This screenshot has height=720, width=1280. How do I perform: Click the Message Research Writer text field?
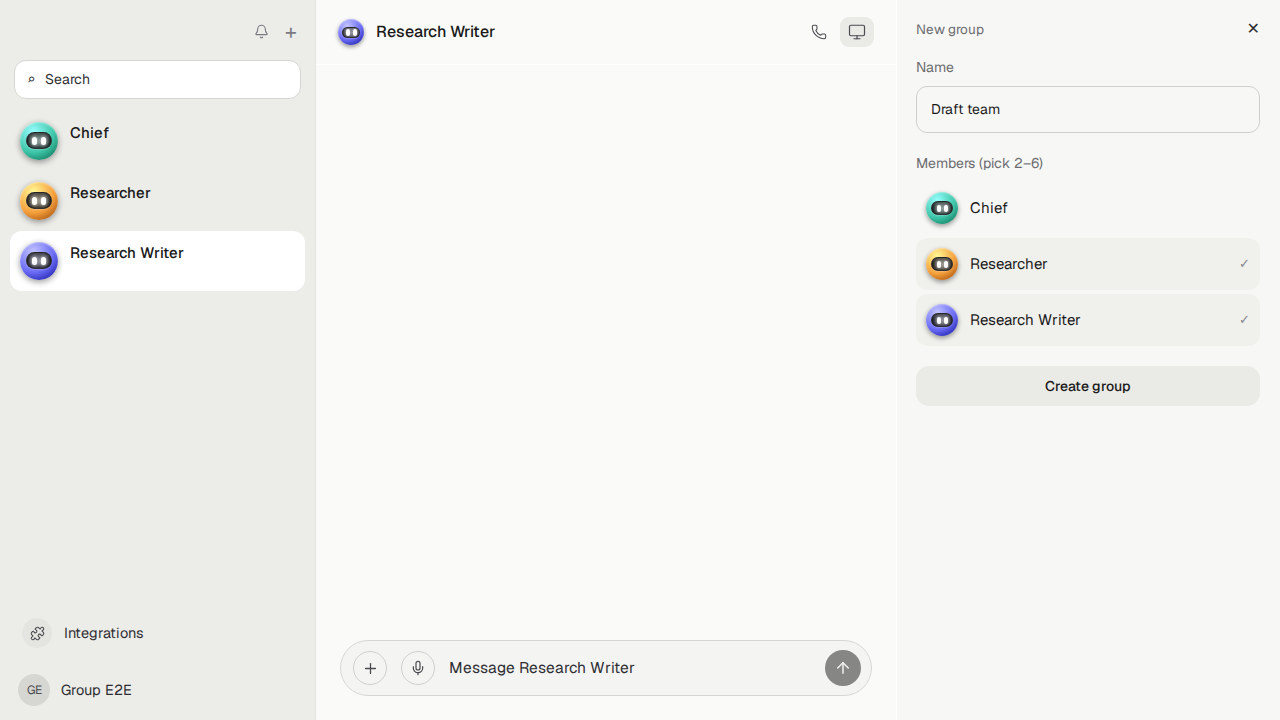pos(630,668)
